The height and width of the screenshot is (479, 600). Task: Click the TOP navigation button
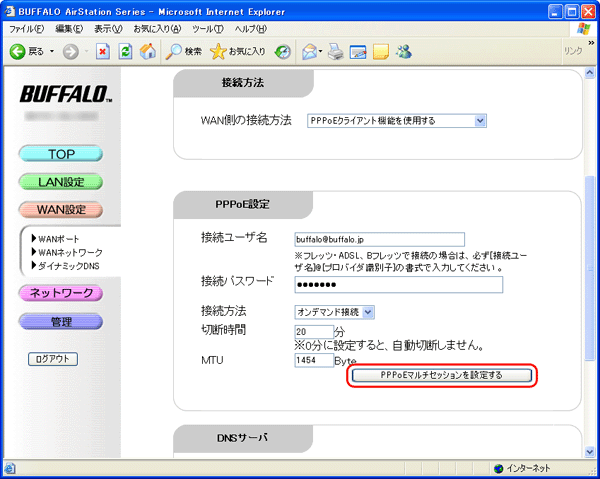coord(61,154)
